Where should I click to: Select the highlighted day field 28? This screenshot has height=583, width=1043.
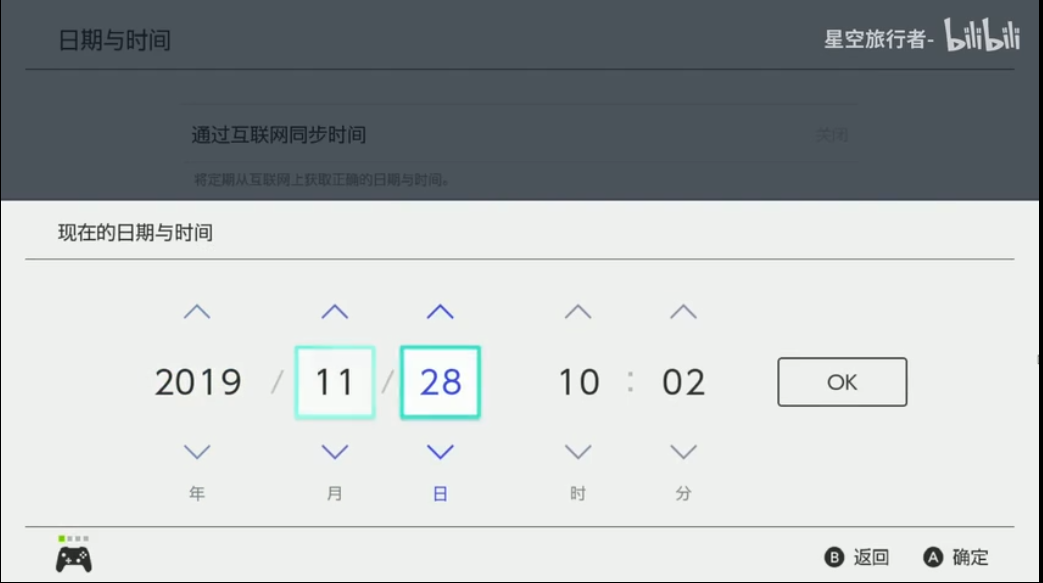pos(440,382)
